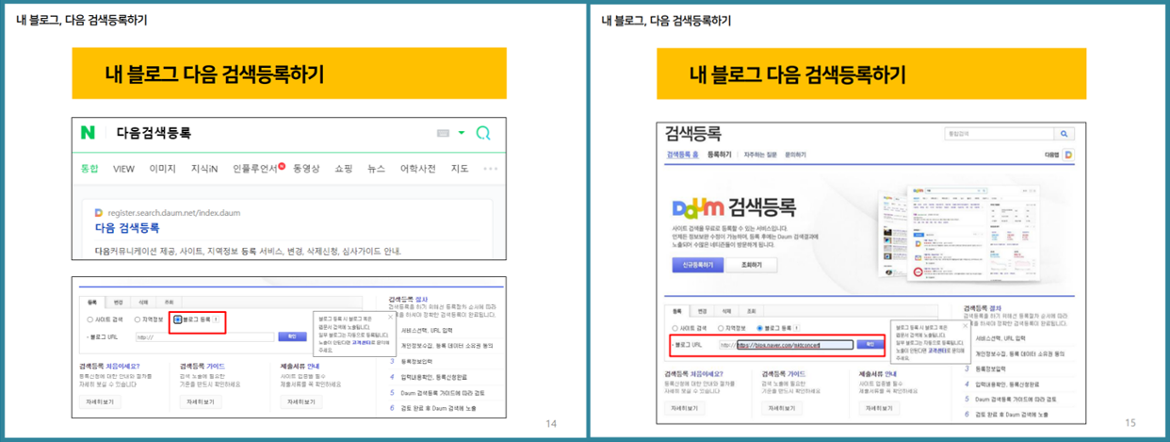This screenshot has width=1170, height=442.
Task: Click the Naver magnifier search icon on slide 14
Action: (484, 133)
